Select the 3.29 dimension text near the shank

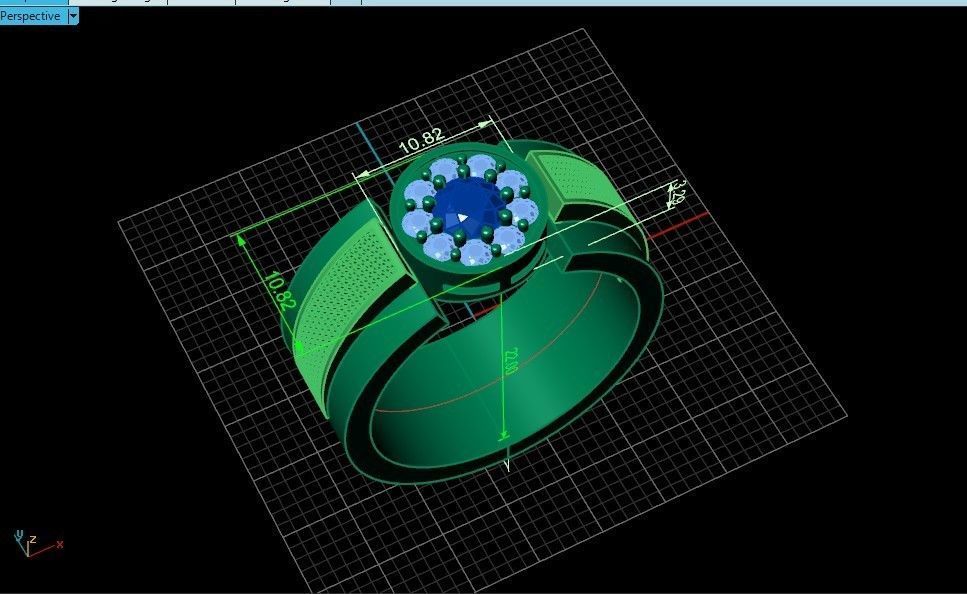(678, 192)
